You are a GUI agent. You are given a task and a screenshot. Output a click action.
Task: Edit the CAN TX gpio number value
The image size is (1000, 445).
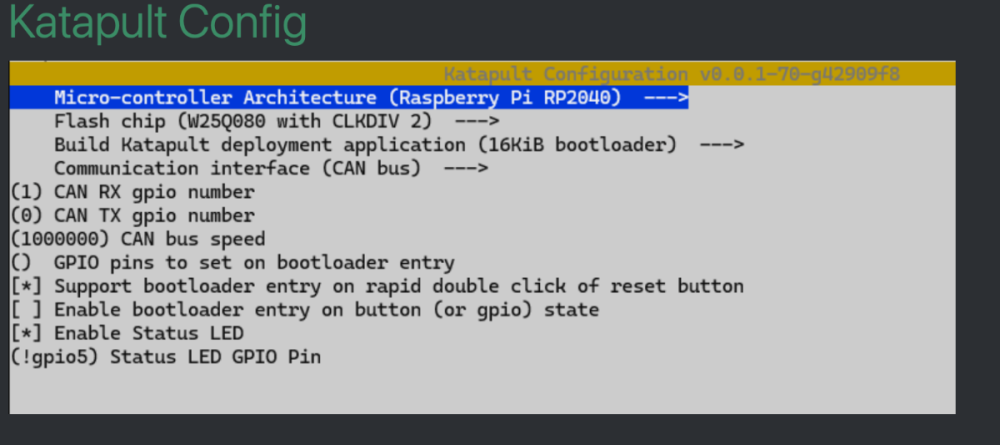coord(133,215)
